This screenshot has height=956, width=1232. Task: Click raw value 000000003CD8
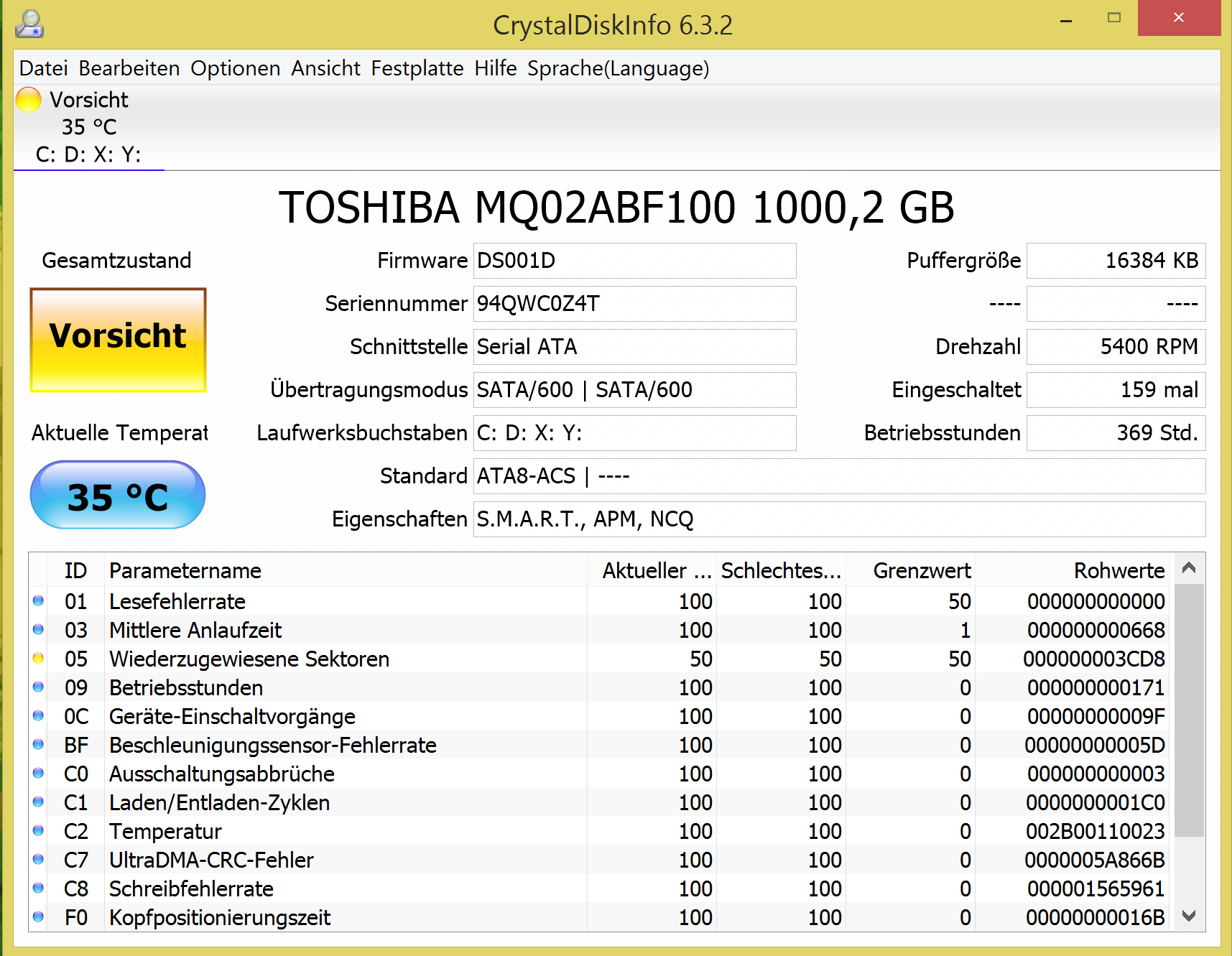tap(1094, 659)
